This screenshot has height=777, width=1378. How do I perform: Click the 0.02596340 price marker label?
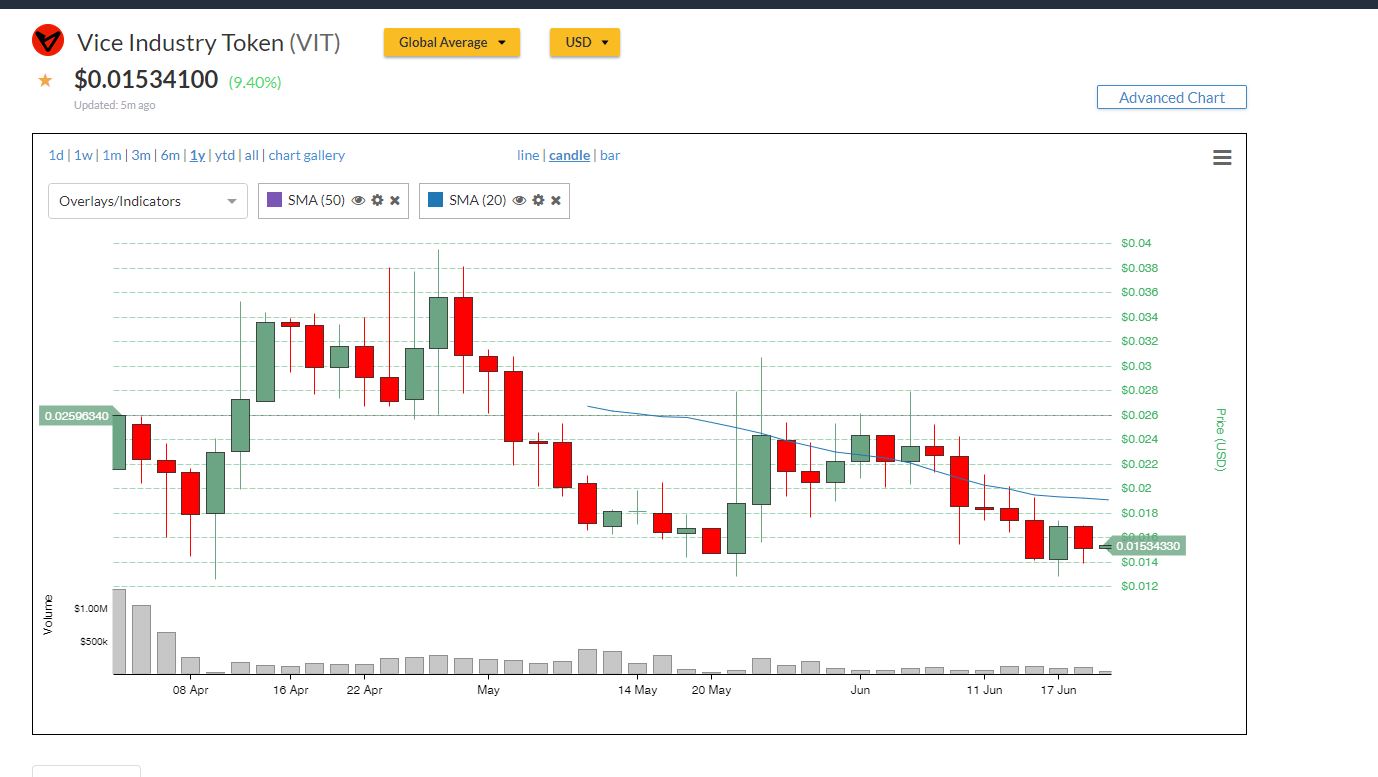point(78,415)
